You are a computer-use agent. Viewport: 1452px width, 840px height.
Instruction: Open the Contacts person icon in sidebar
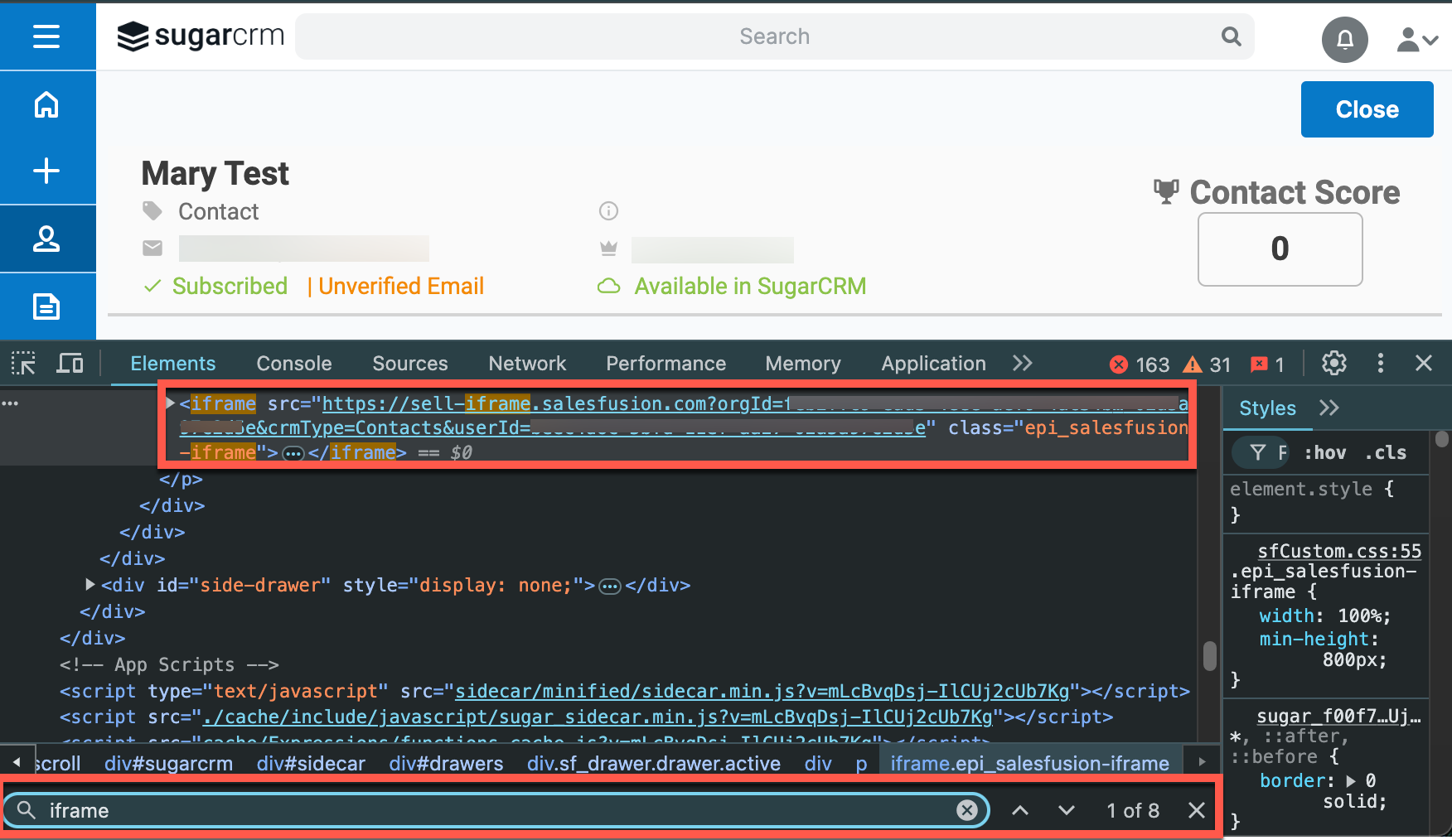point(46,239)
